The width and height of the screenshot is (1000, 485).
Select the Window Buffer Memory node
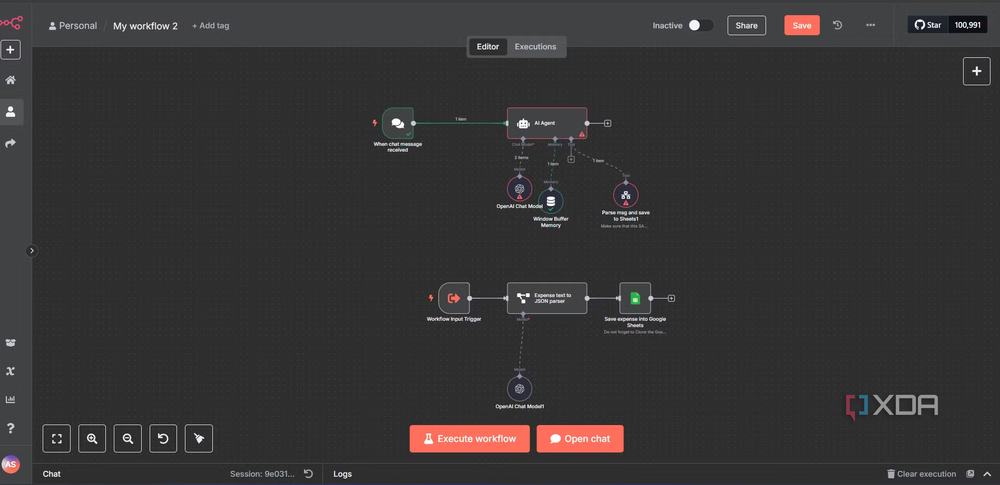pyautogui.click(x=551, y=202)
